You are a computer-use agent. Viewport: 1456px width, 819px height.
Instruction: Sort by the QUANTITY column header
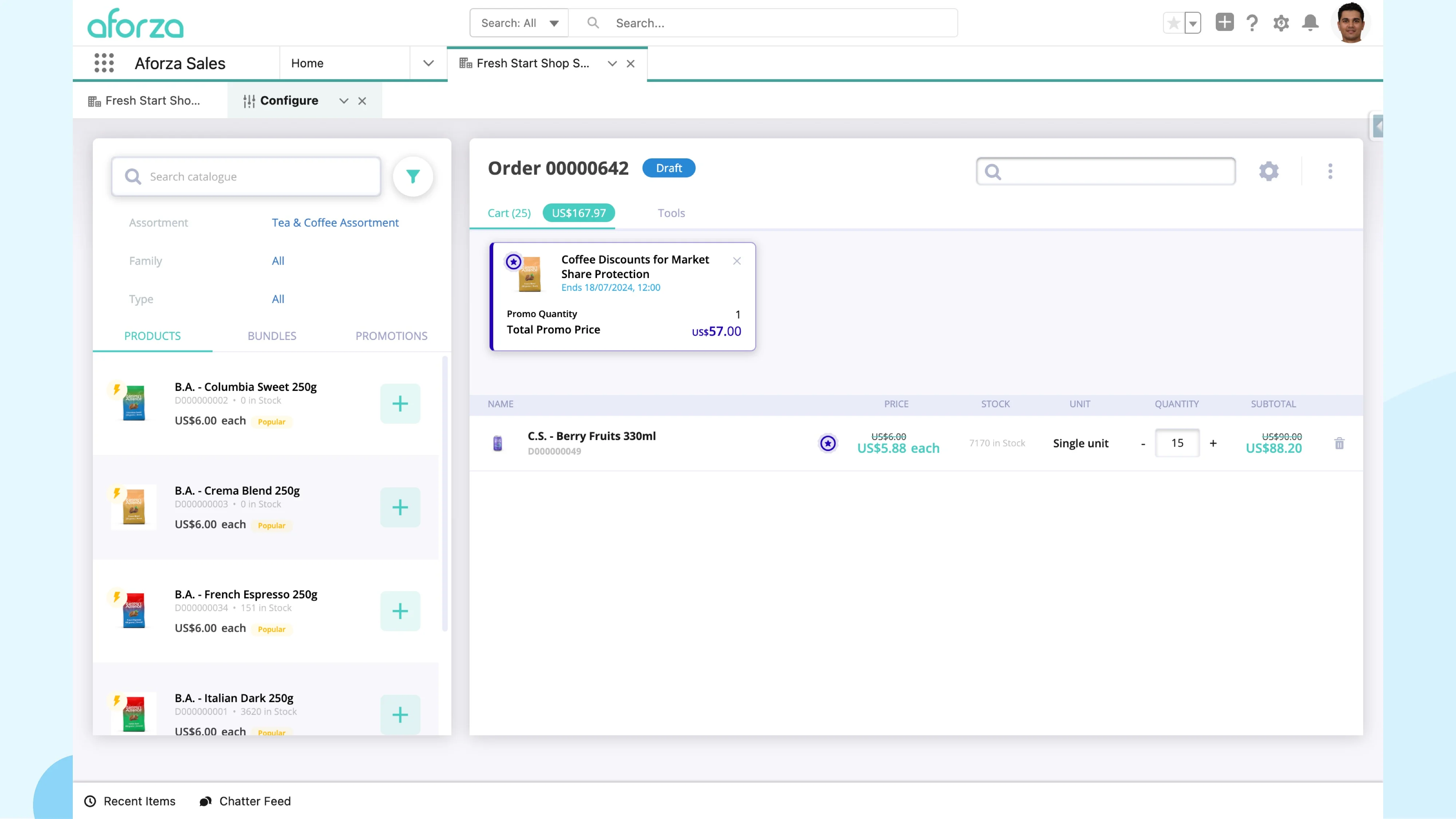pos(1177,404)
